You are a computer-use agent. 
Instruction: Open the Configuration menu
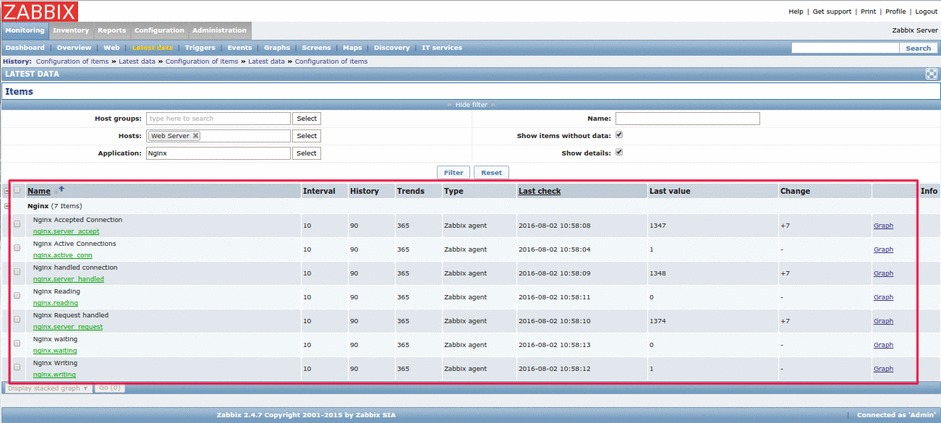coord(160,31)
